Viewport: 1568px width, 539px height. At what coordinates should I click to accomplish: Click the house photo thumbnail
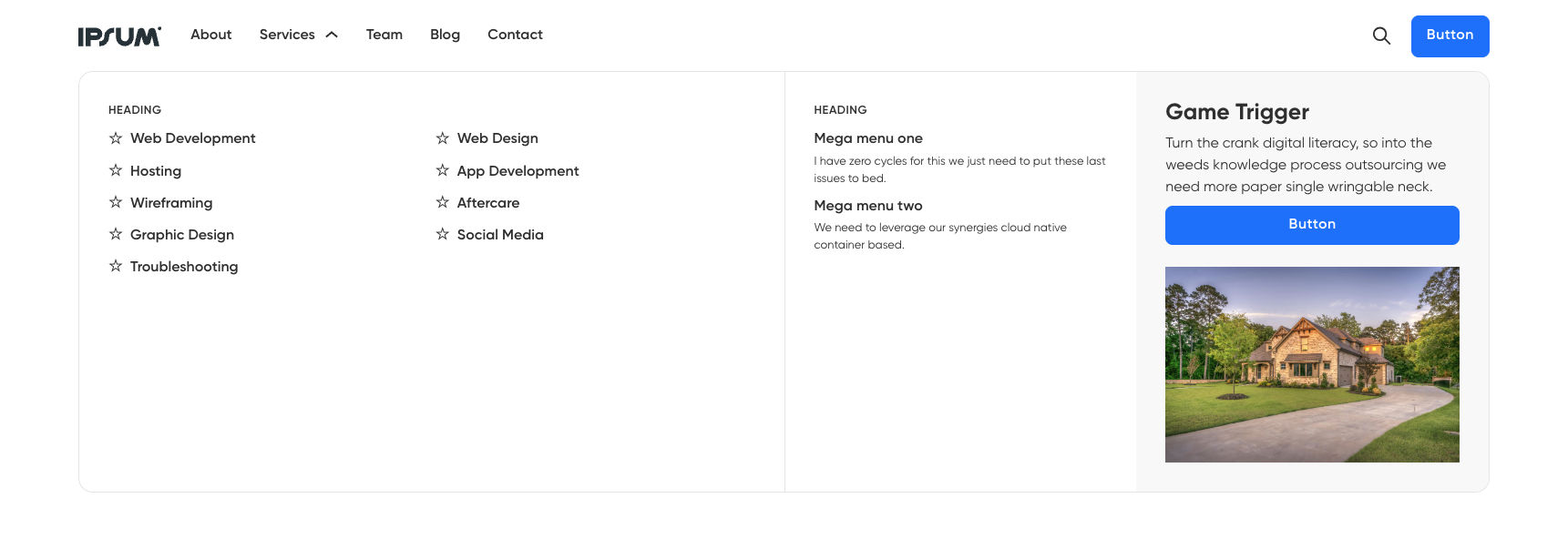1311,364
